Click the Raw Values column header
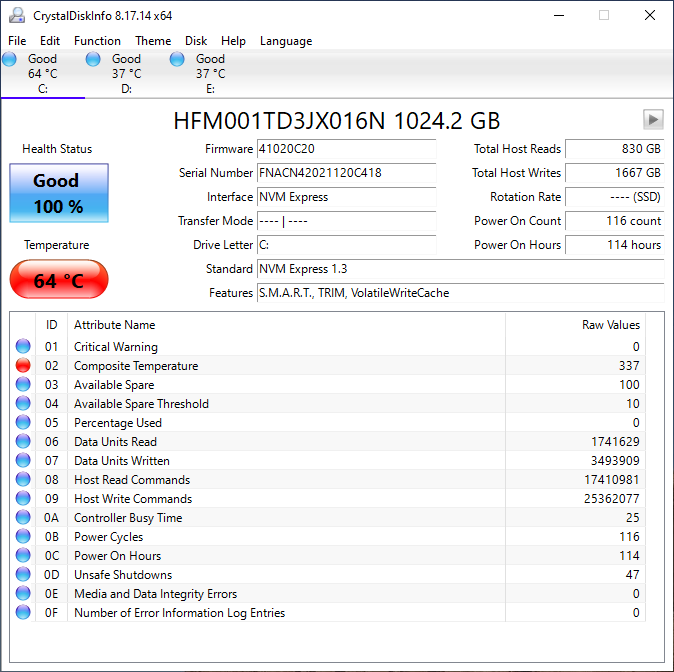This screenshot has width=674, height=672. click(x=575, y=325)
